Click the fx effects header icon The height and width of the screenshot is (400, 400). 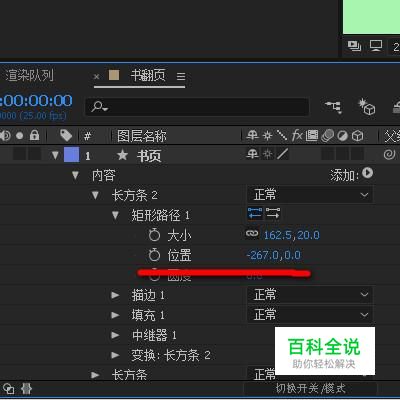pyautogui.click(x=297, y=135)
